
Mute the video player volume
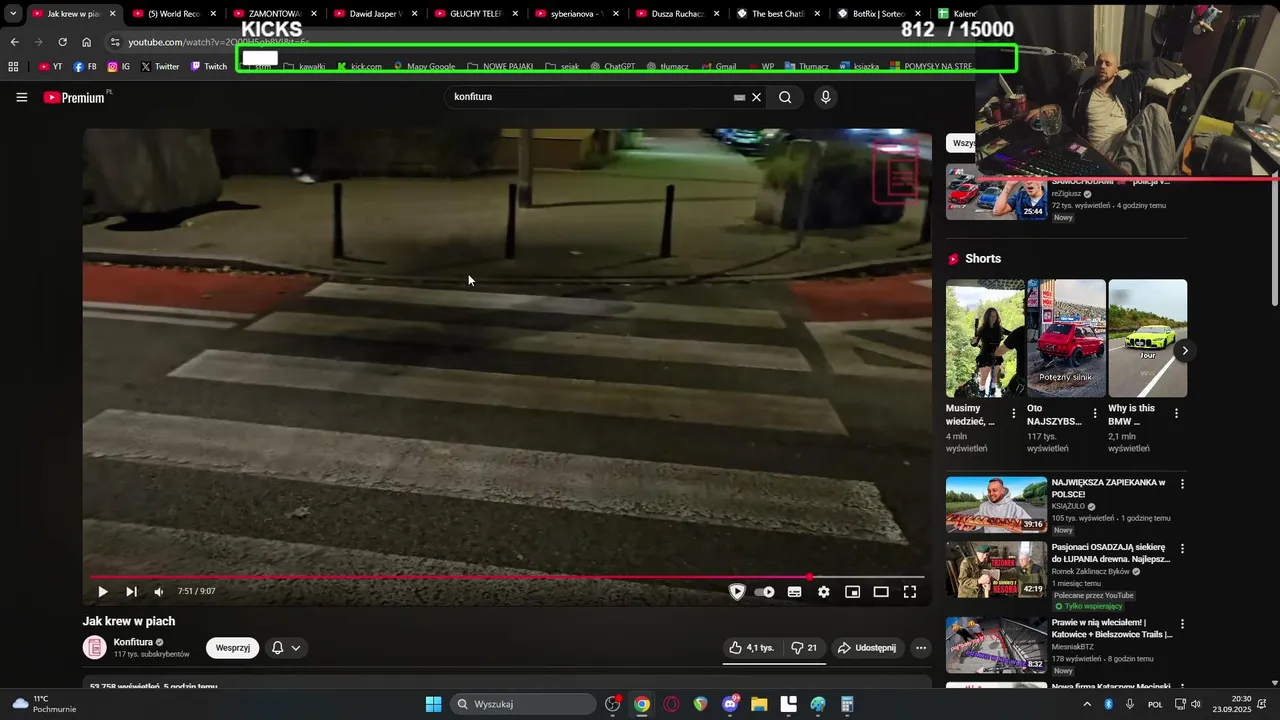[x=158, y=592]
